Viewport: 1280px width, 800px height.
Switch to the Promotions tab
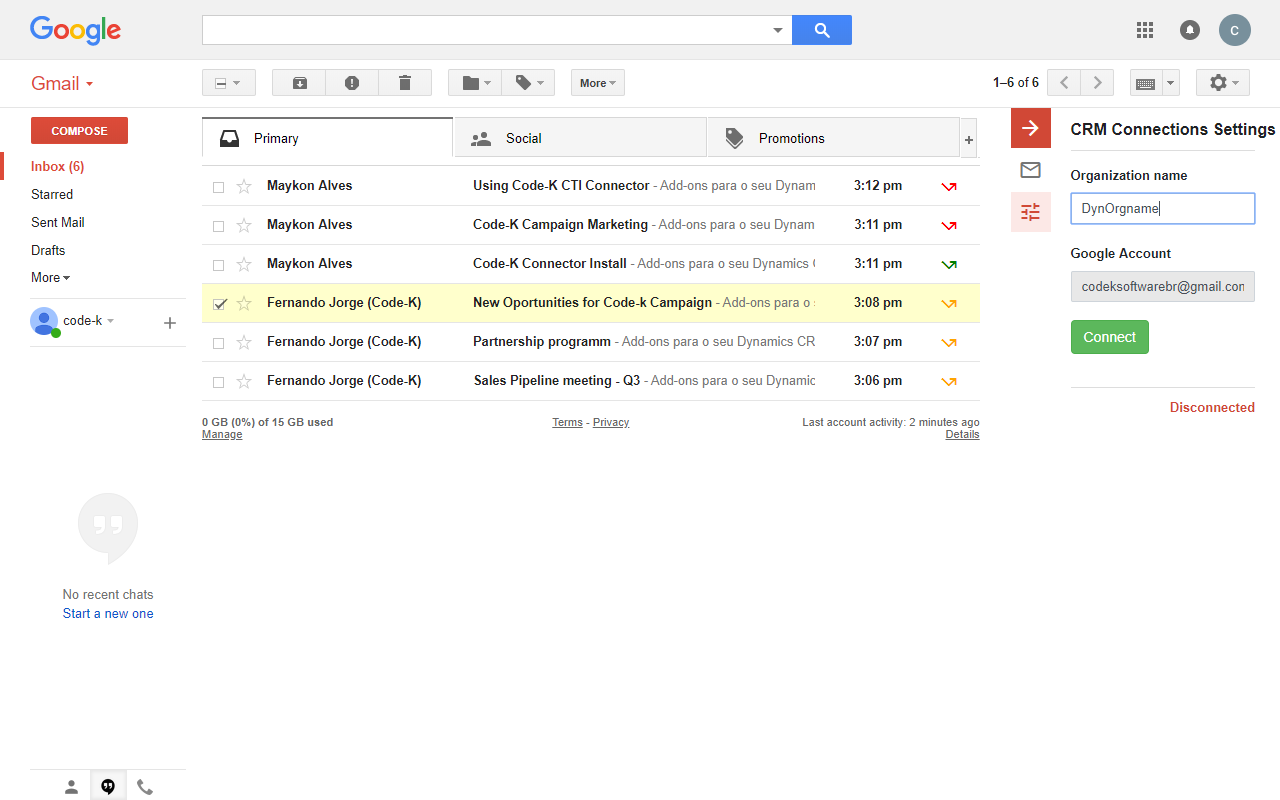click(833, 138)
